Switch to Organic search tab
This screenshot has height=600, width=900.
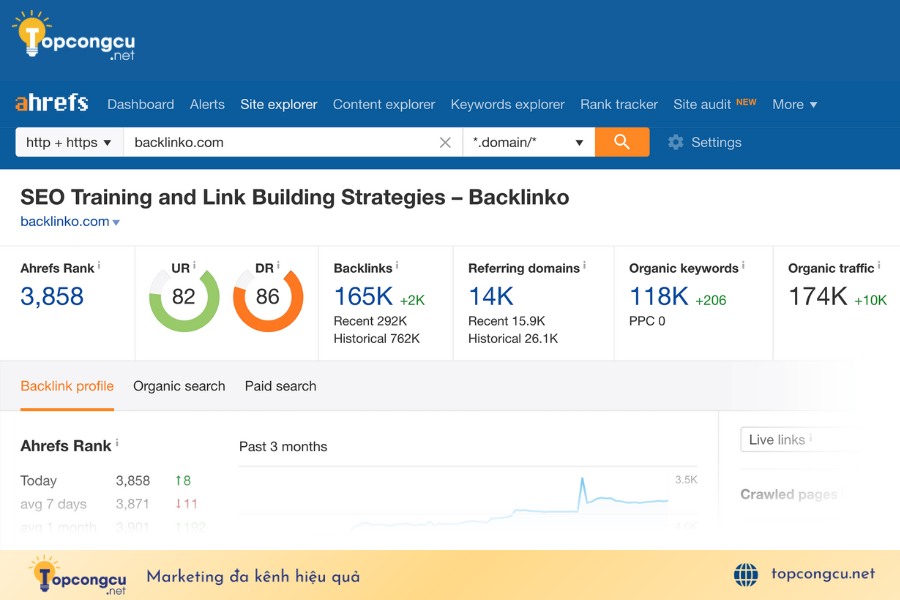pos(179,386)
